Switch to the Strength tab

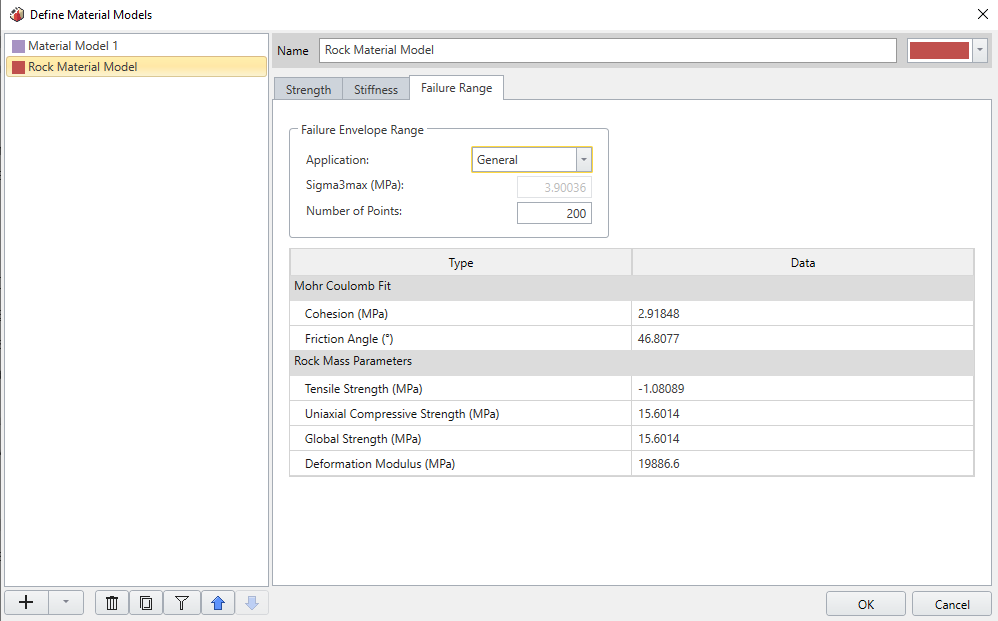coord(308,89)
